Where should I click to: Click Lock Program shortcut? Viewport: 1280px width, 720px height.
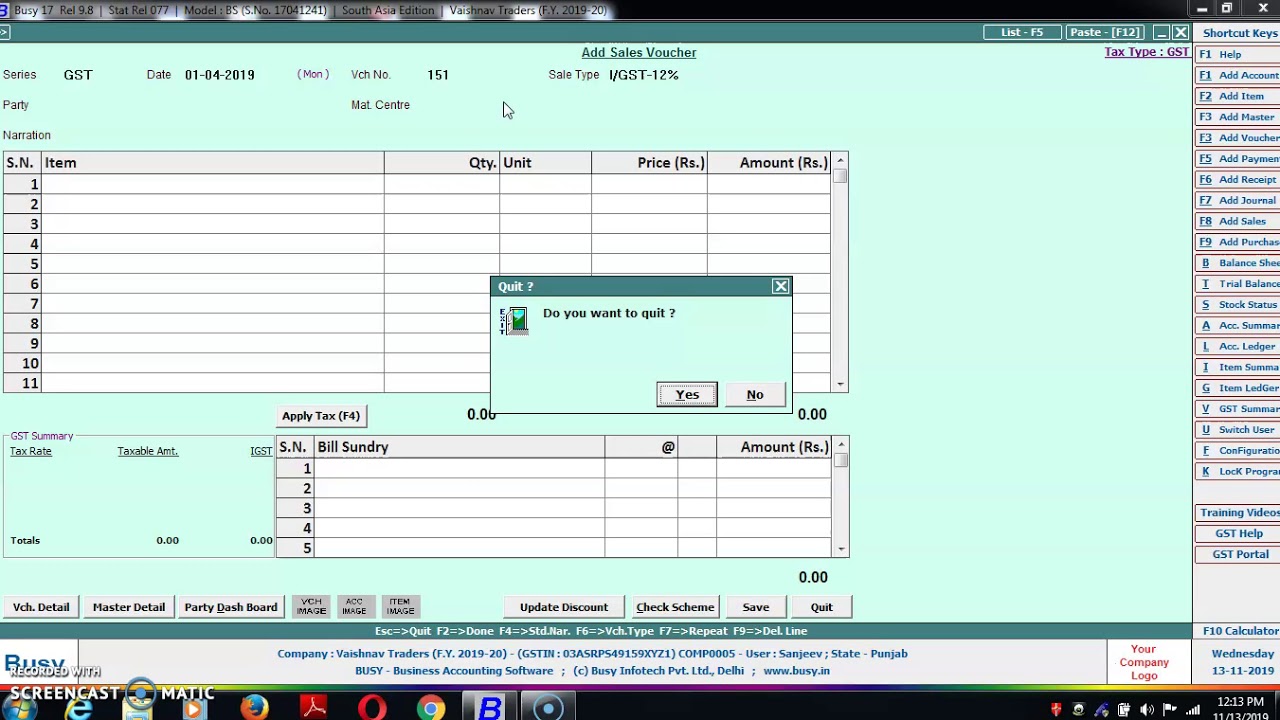coord(1237,471)
